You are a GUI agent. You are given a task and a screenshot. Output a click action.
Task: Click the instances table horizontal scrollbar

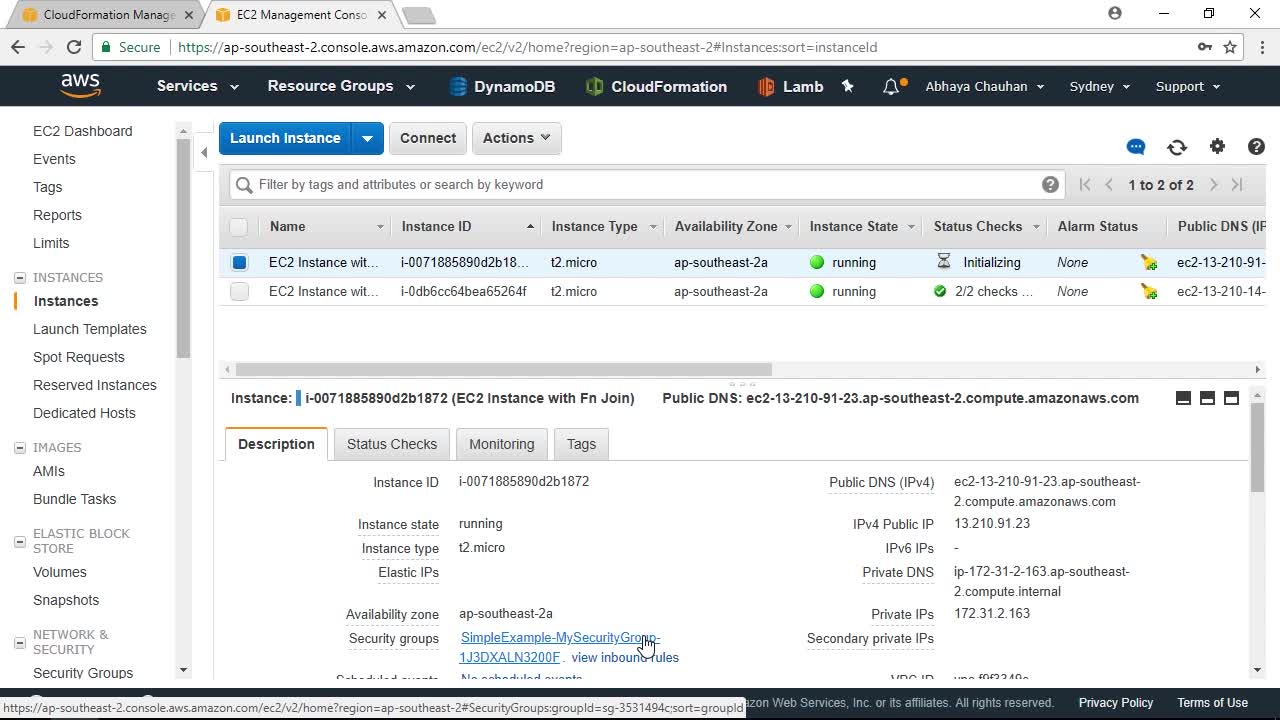click(x=504, y=369)
